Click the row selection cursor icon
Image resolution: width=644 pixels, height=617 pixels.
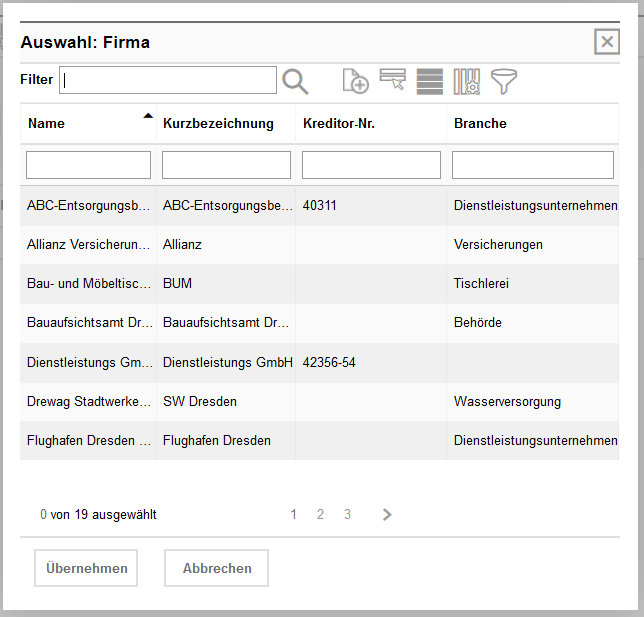click(x=393, y=79)
